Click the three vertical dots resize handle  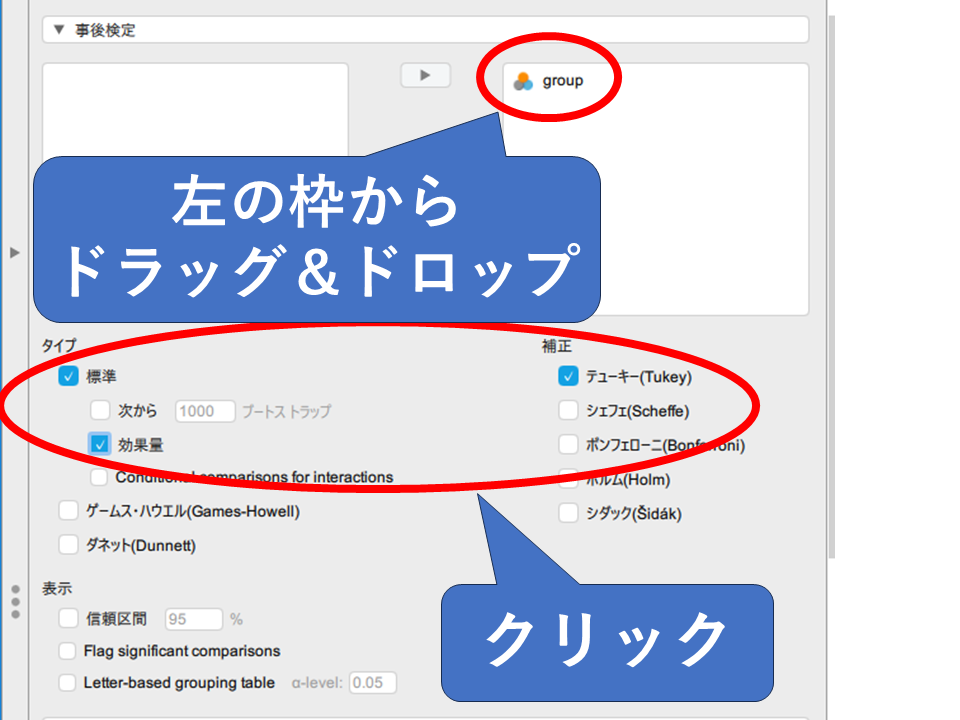pyautogui.click(x=15, y=602)
